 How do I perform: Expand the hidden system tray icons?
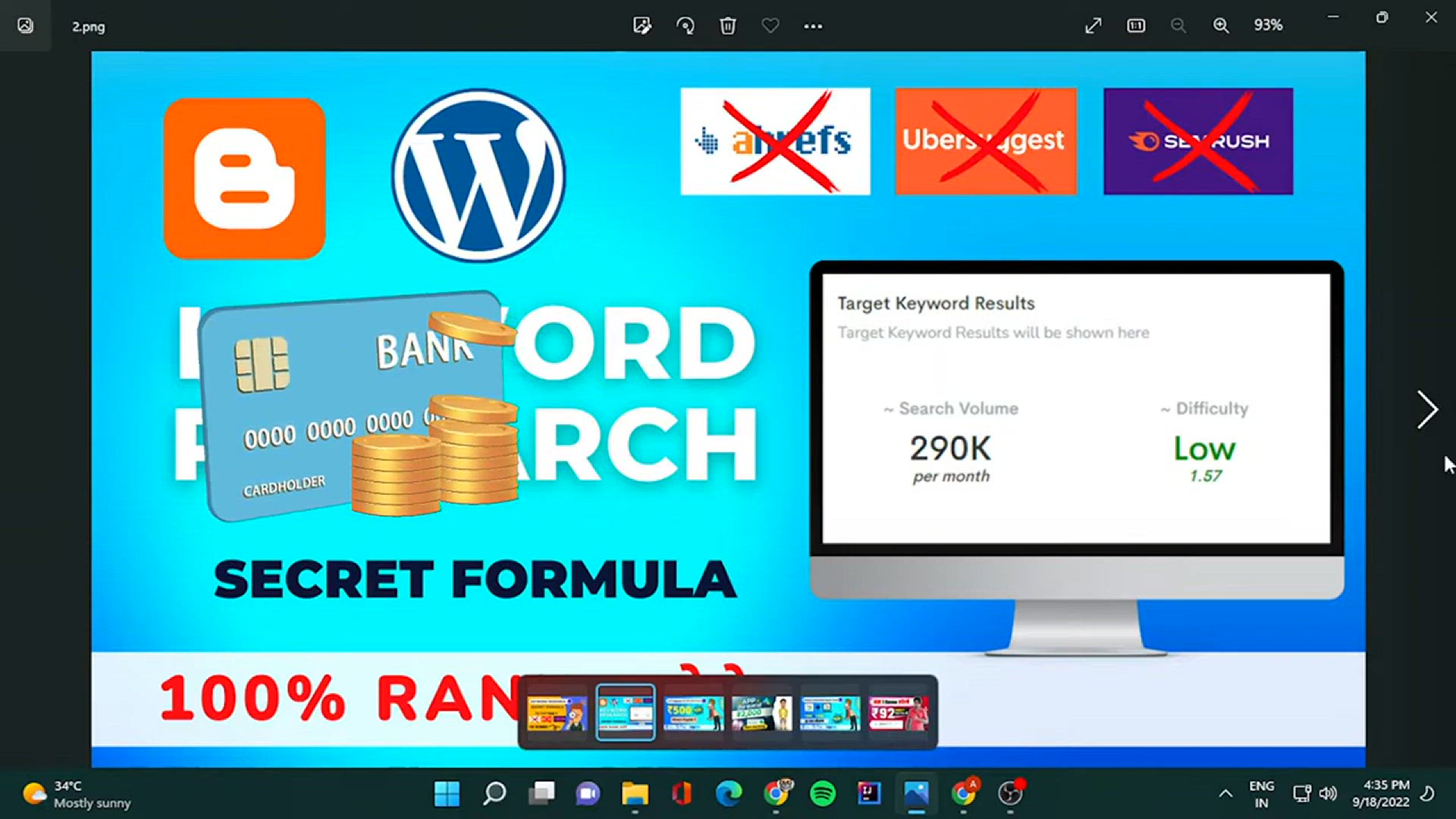pyautogui.click(x=1225, y=794)
